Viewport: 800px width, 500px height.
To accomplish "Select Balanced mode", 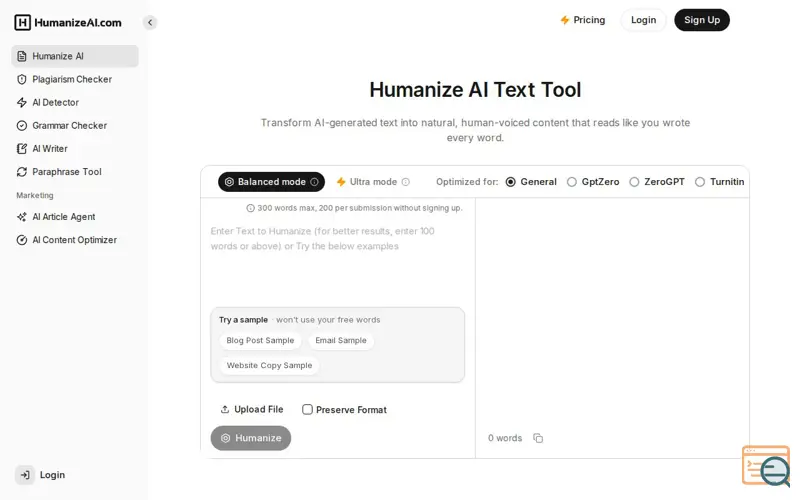I will pyautogui.click(x=271, y=182).
